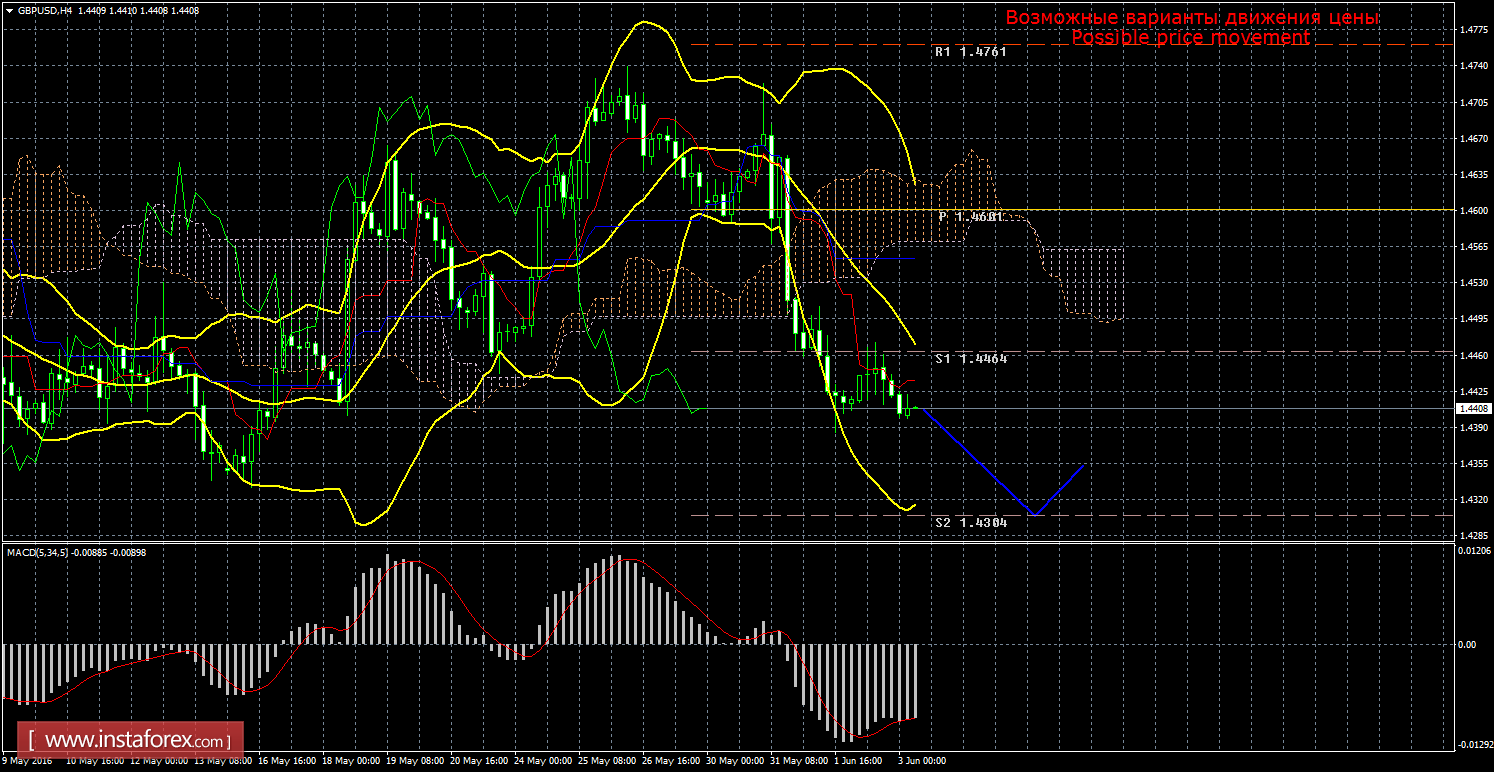Click the 1.4285 price axis label
1494x772 pixels.
click(x=1472, y=536)
